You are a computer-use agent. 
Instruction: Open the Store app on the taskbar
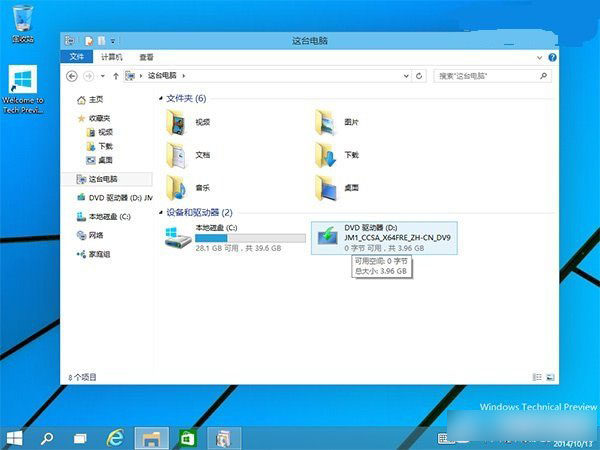[186, 437]
